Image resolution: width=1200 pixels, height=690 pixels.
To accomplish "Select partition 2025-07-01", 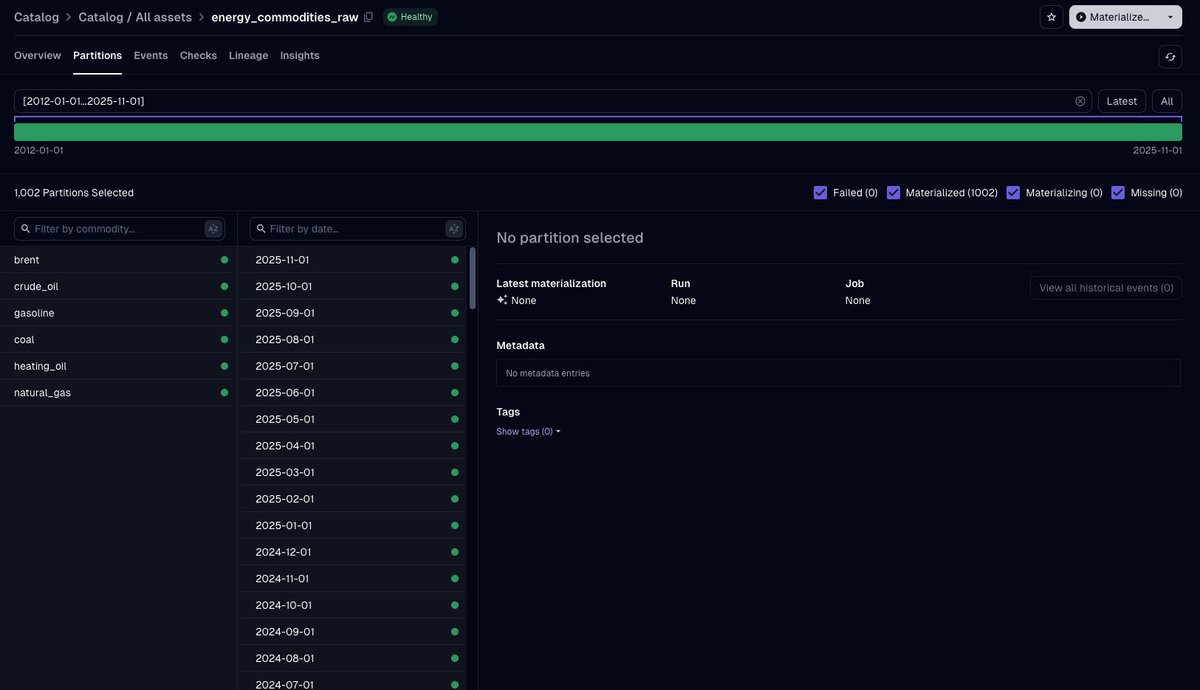I will [x=353, y=366].
